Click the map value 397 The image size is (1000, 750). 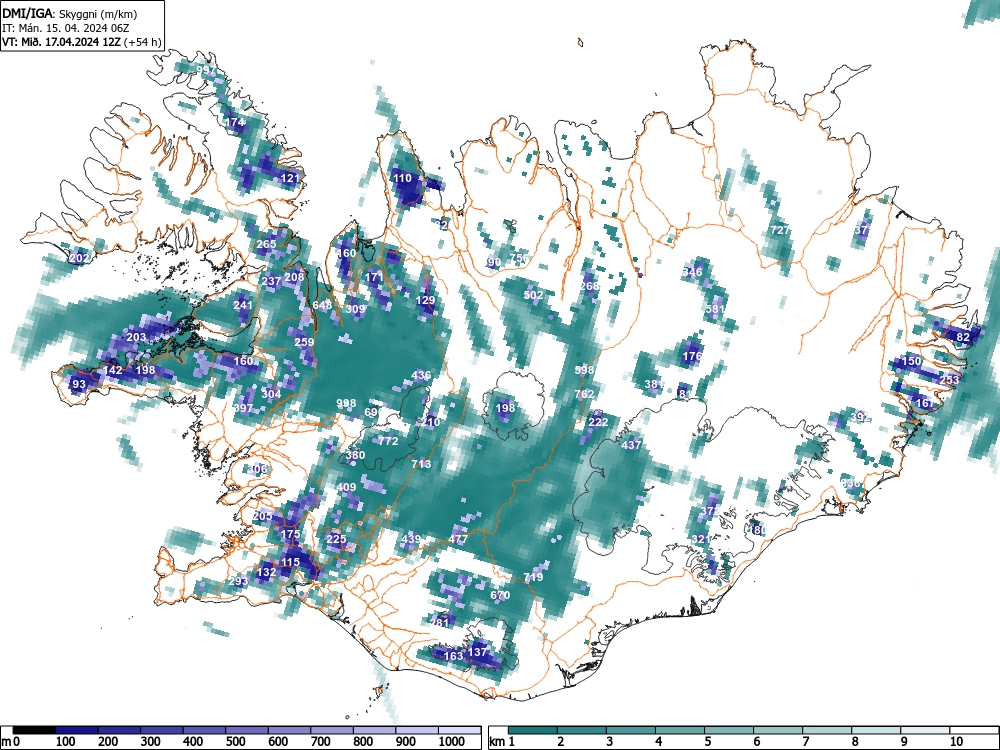tap(243, 408)
